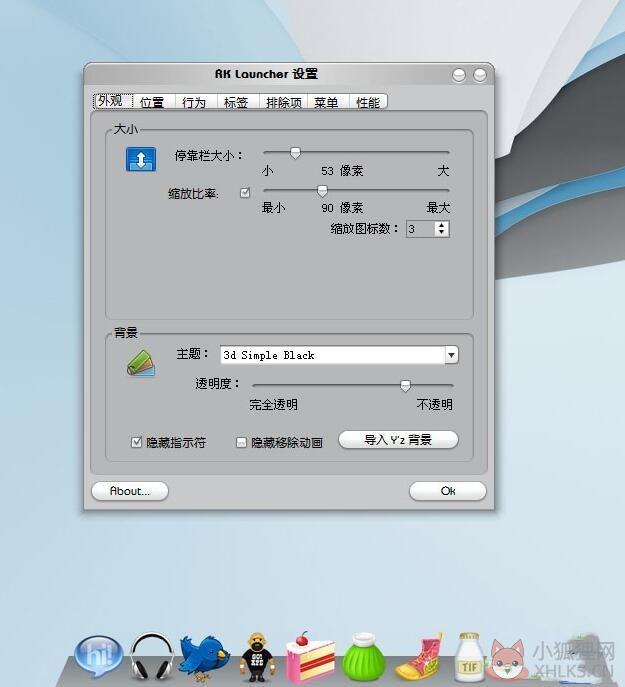The height and width of the screenshot is (687, 625).
Task: Uncheck the 隐藏指示符 checkbox
Action: 136,442
